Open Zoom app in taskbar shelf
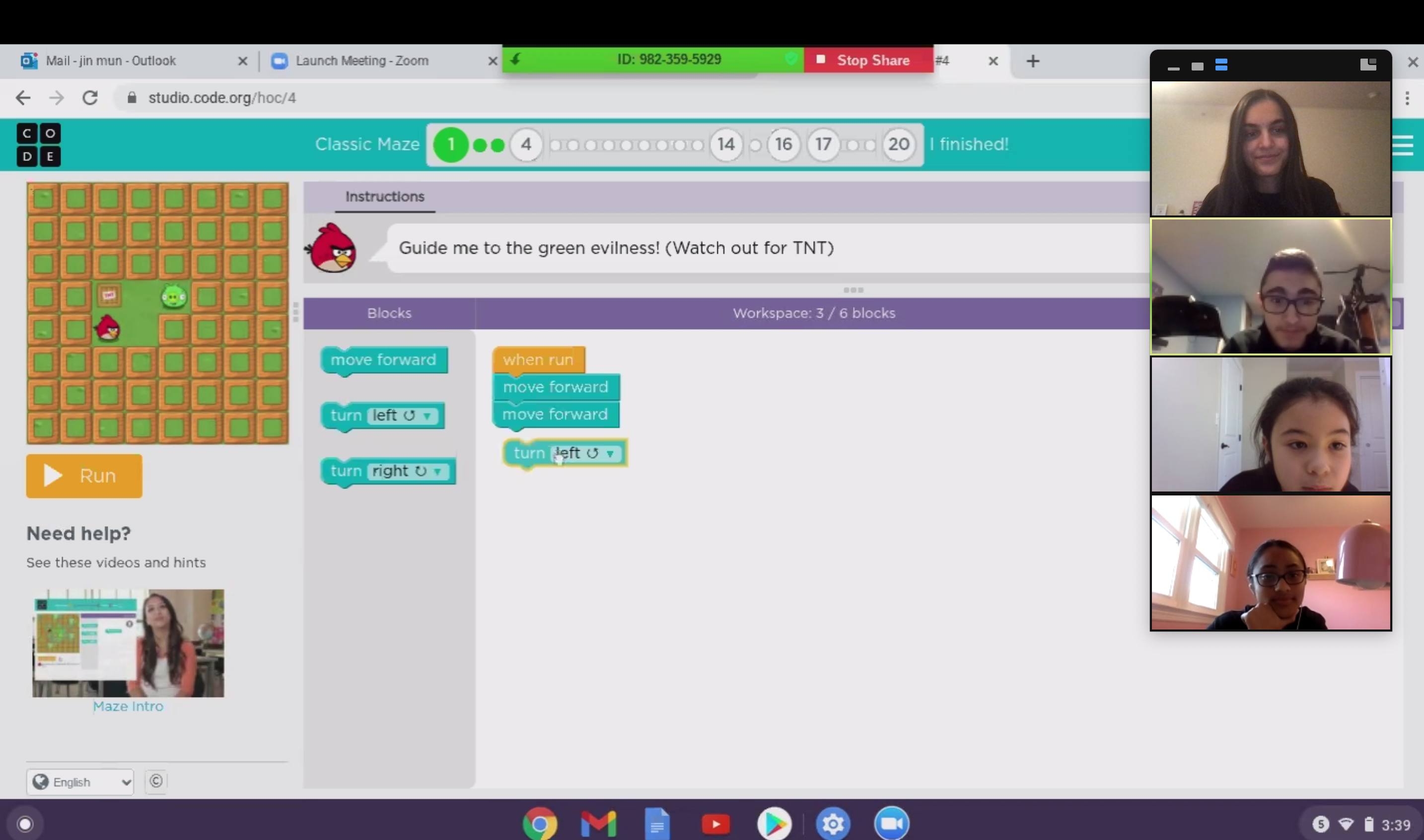The width and height of the screenshot is (1424, 840). [891, 823]
